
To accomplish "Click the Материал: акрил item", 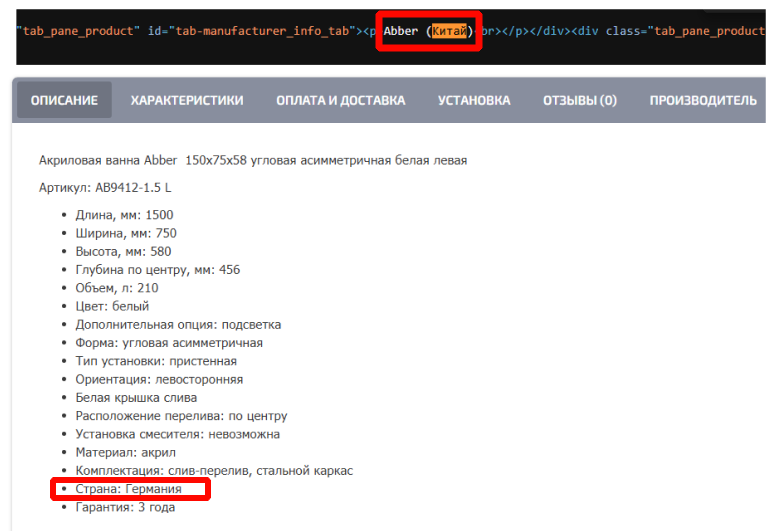I will tap(125, 453).
